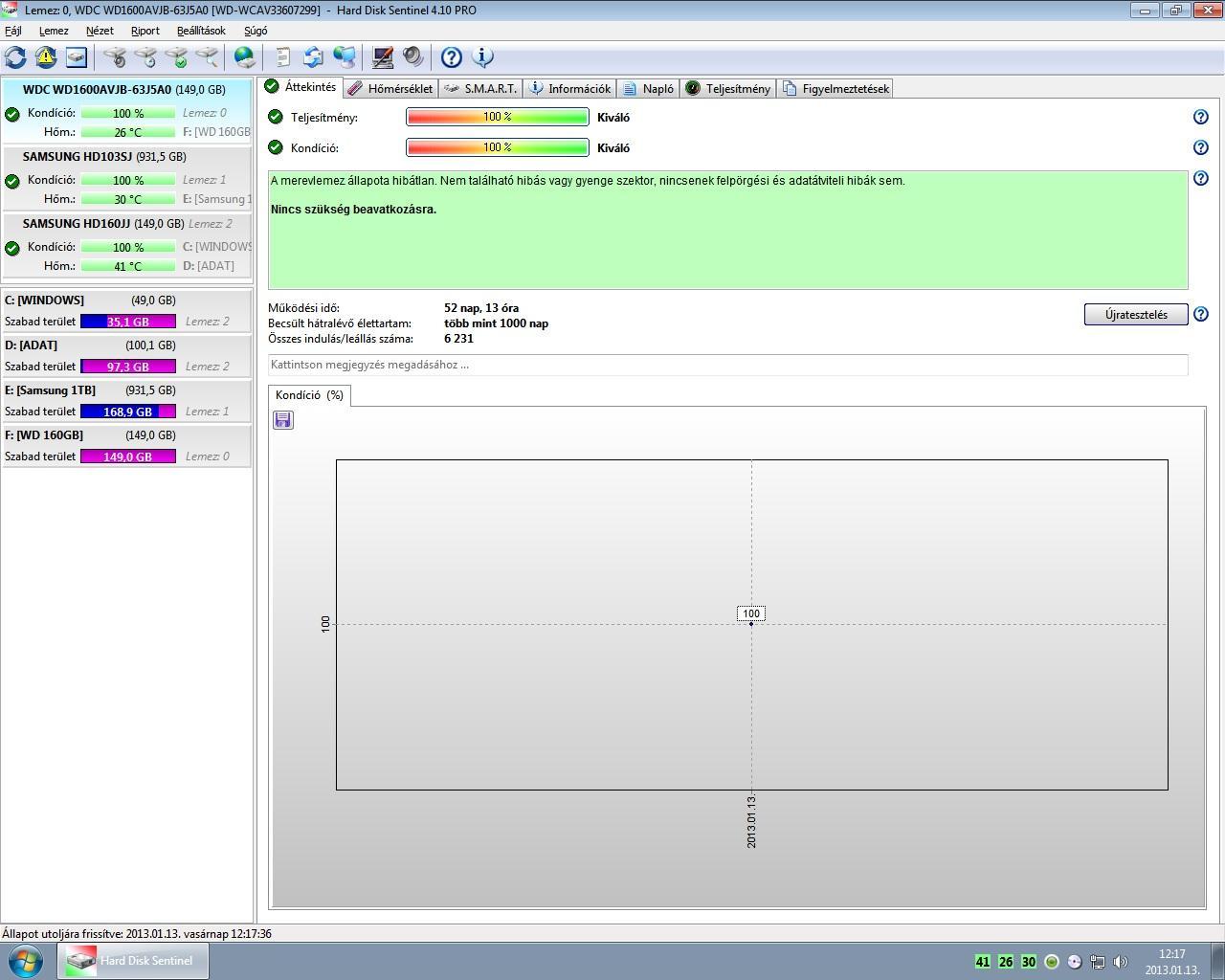This screenshot has height=980, width=1225.
Task: Click the volume speaker tray icon
Action: tap(1121, 962)
